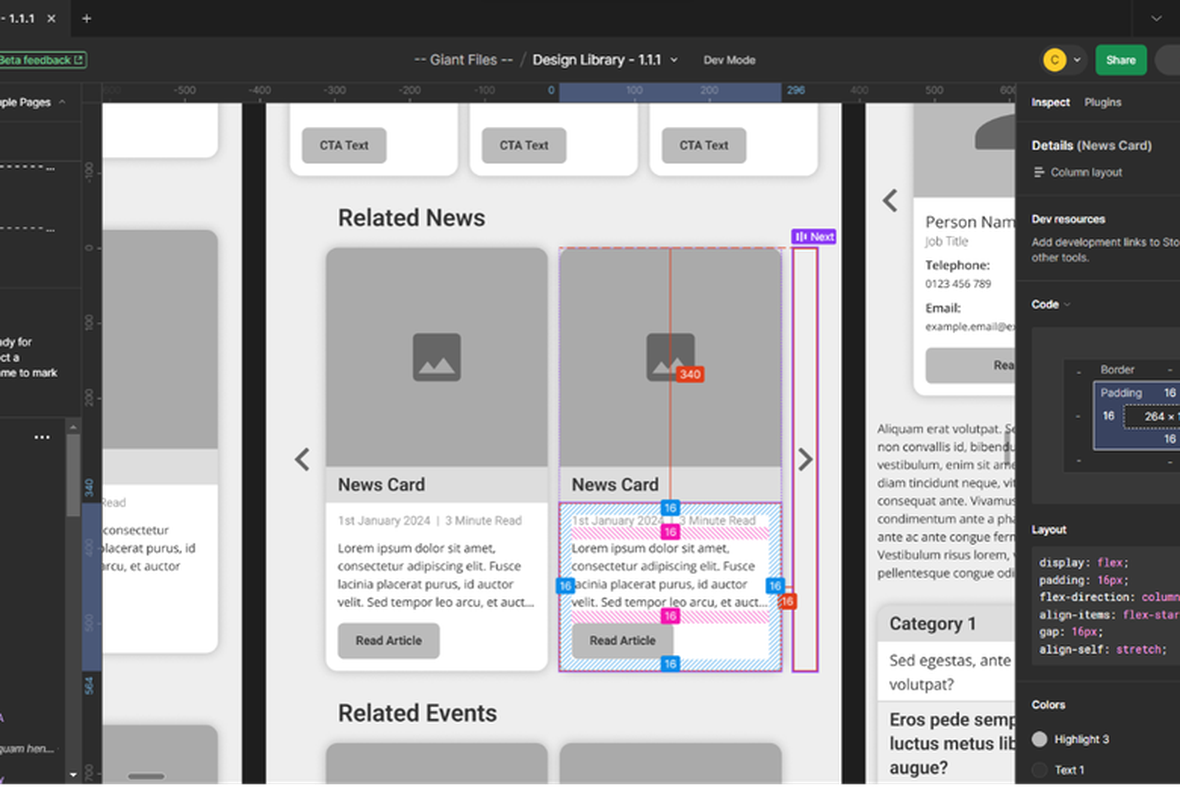Switch to the Plugins tab
The image size is (1180, 787).
point(1102,102)
